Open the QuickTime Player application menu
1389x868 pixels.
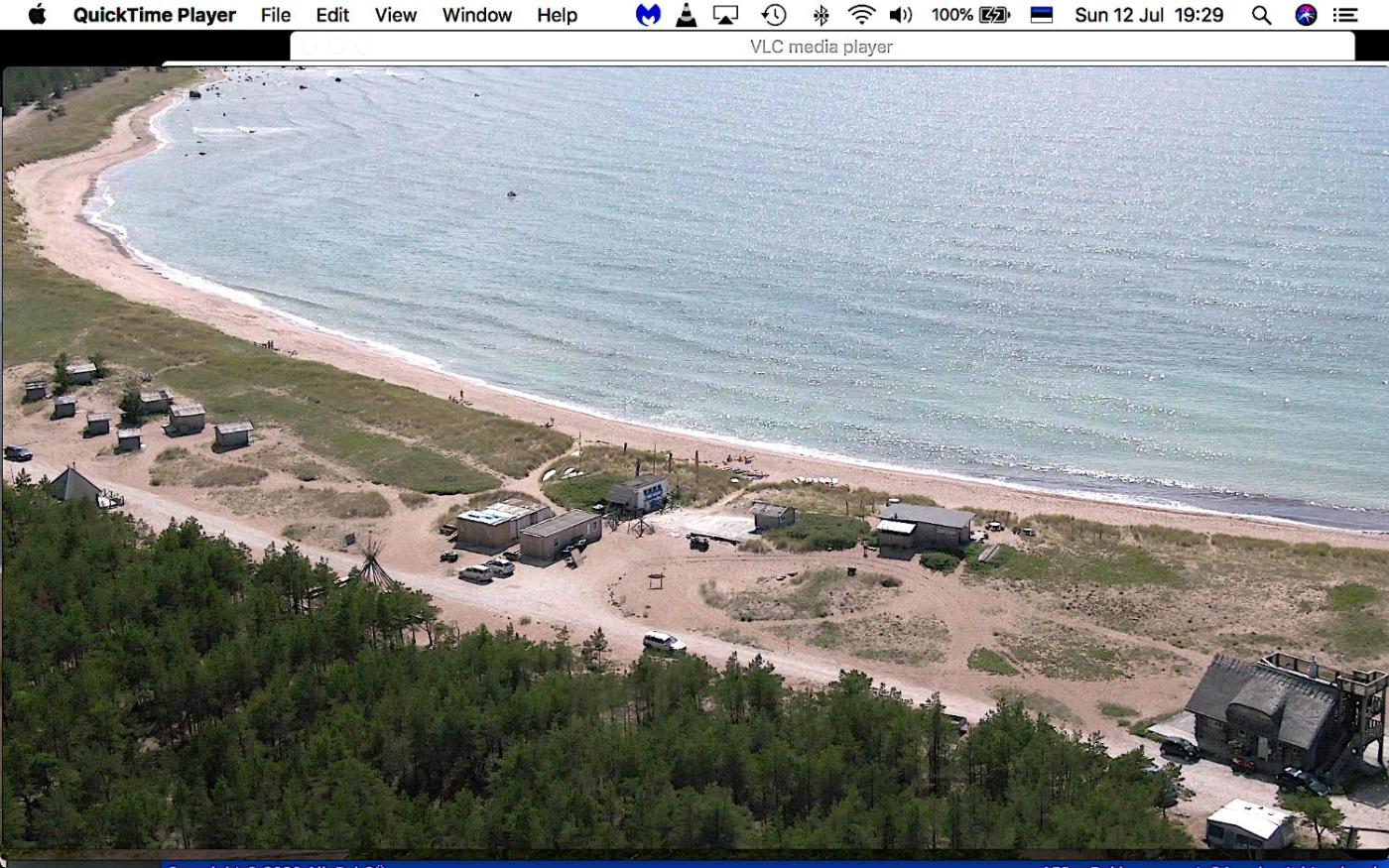[x=155, y=15]
